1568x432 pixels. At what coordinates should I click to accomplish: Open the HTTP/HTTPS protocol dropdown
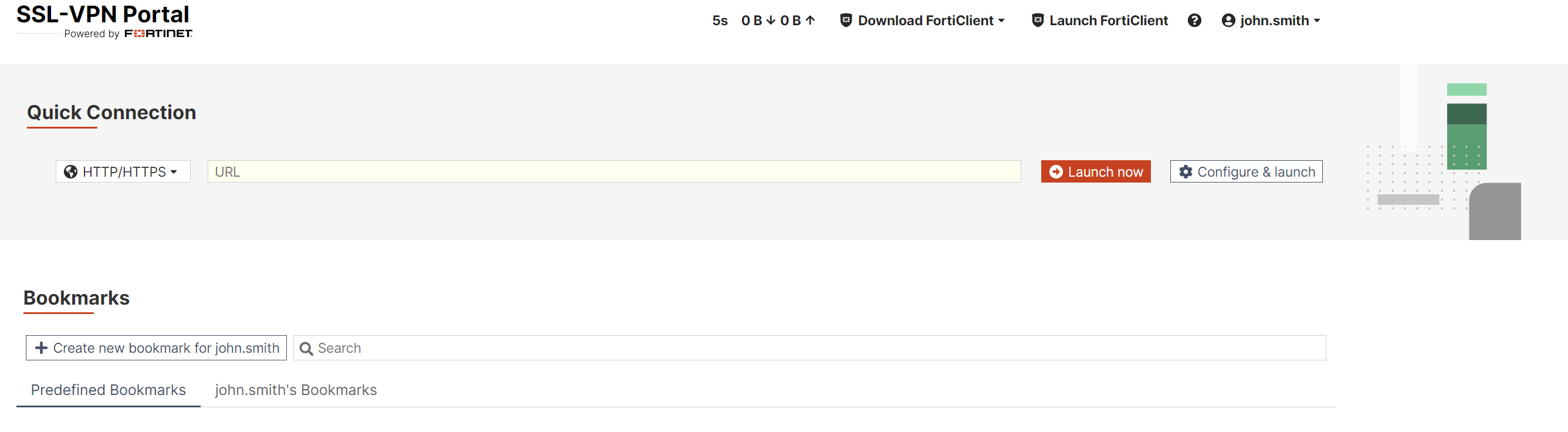point(123,172)
